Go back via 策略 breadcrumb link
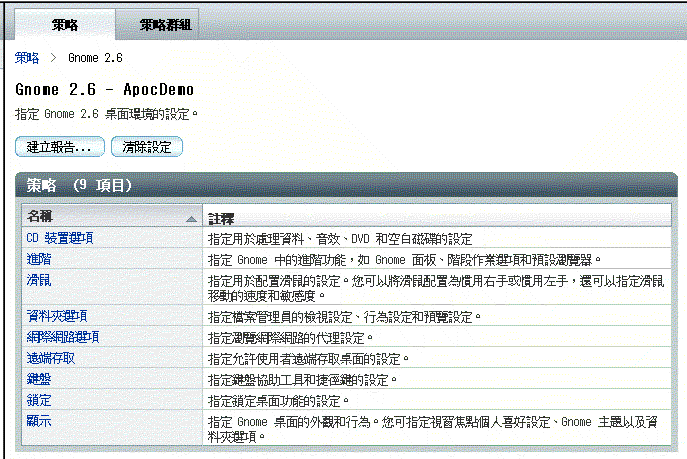This screenshot has width=687, height=459. pos(27,58)
